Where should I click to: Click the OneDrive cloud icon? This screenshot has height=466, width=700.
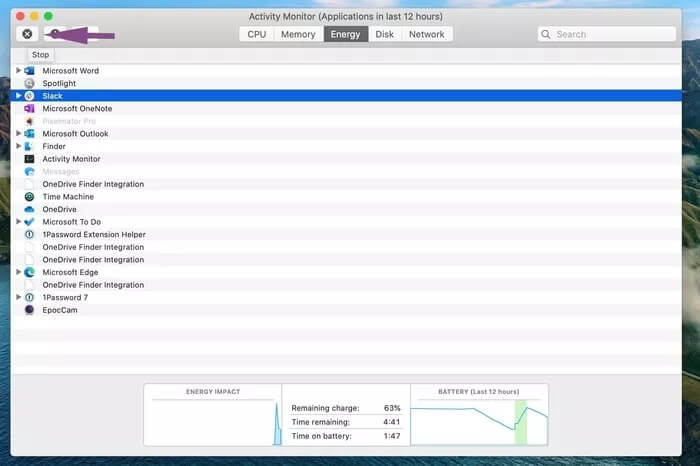(30, 210)
